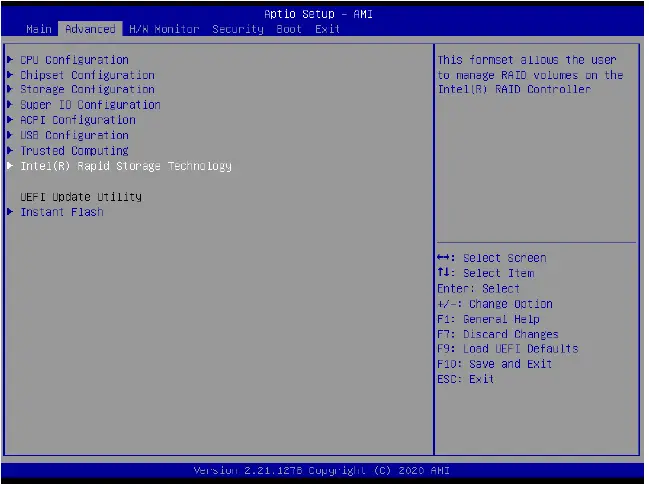Launch Instant Flash utility
This screenshot has height=489, width=649.
point(62,212)
